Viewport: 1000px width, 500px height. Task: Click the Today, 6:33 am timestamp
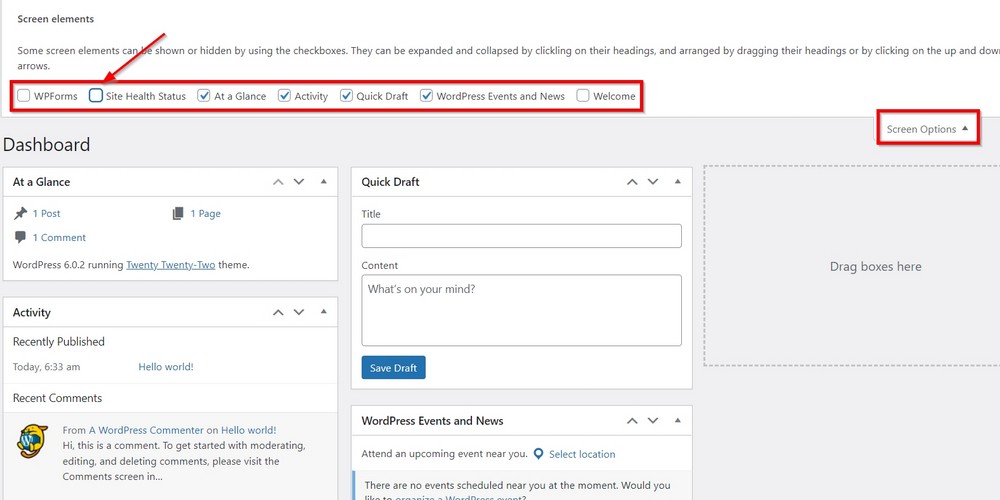(x=47, y=367)
